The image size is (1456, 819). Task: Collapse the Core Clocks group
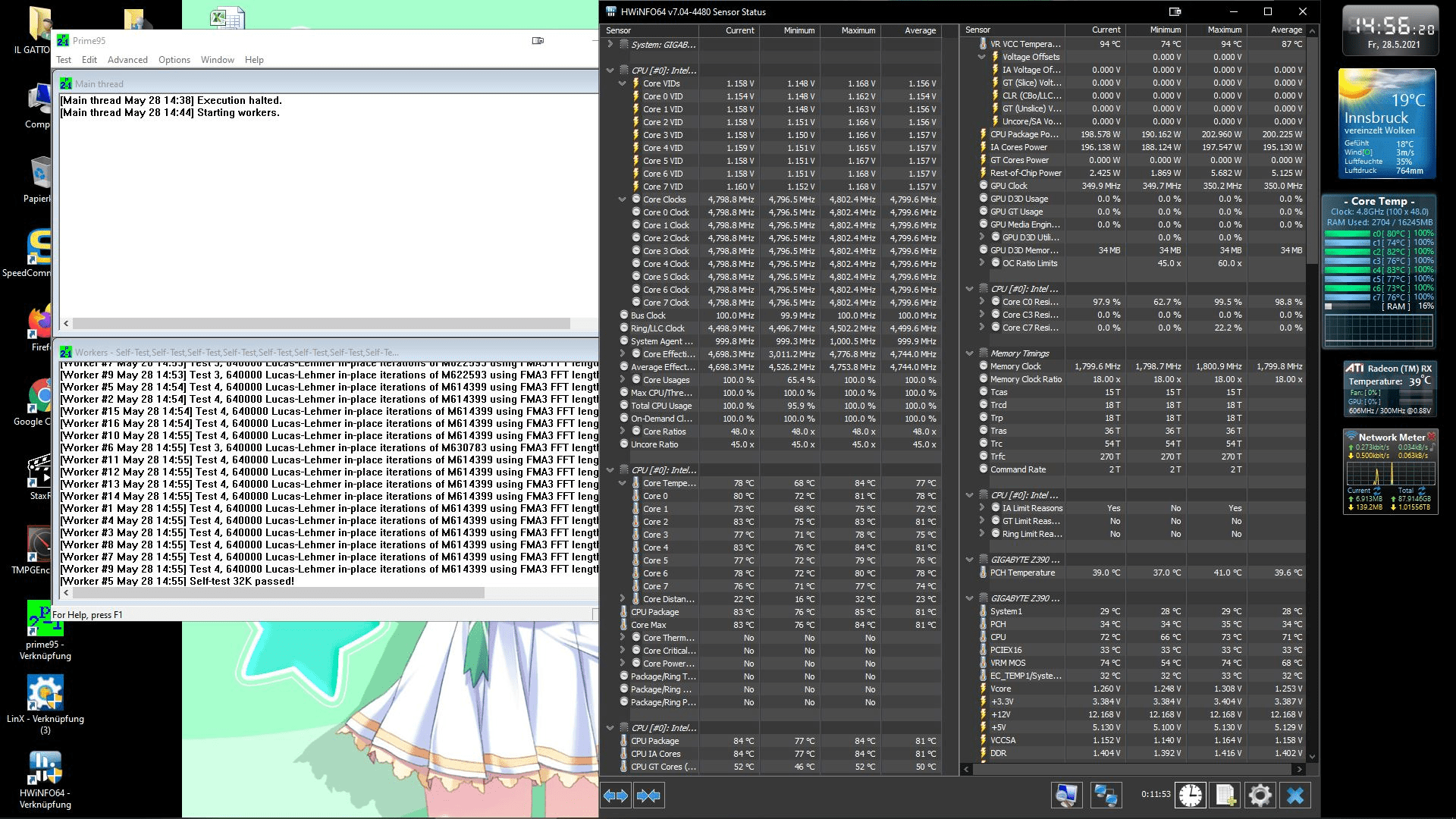coord(622,199)
